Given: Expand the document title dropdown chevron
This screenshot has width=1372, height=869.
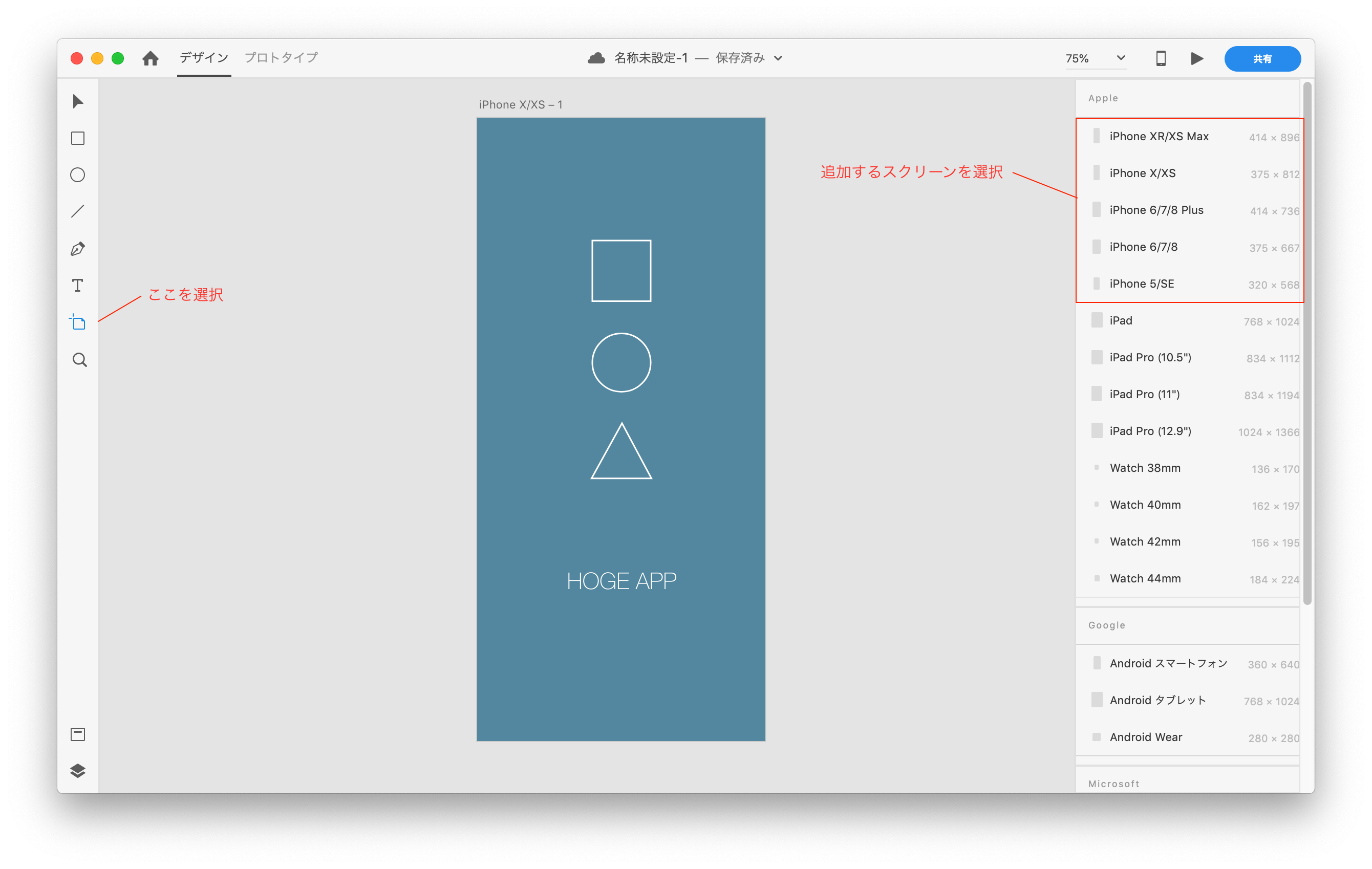Looking at the screenshot, I should pyautogui.click(x=778, y=58).
